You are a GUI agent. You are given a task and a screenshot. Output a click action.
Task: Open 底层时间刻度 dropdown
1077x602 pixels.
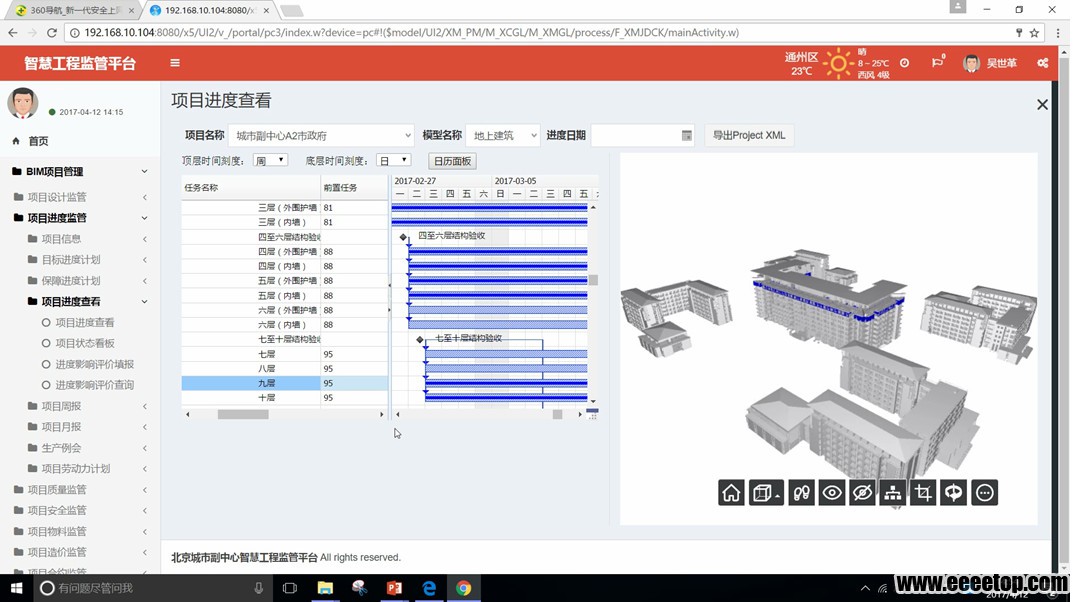click(x=394, y=160)
